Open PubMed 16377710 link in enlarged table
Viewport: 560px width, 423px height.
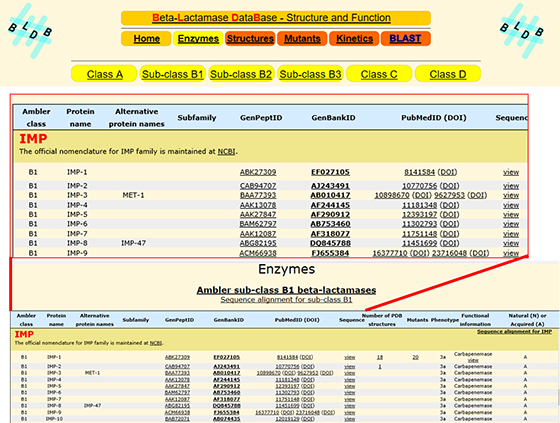(390, 253)
